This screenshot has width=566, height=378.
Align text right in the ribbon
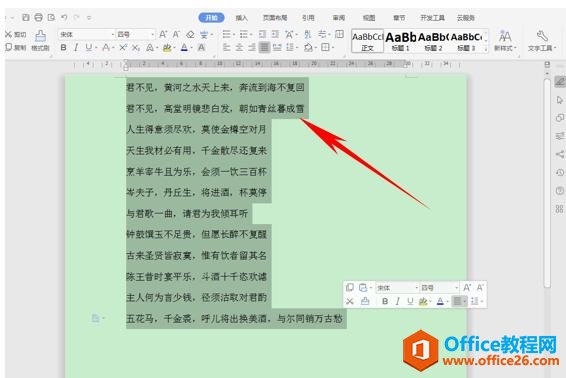click(252, 47)
